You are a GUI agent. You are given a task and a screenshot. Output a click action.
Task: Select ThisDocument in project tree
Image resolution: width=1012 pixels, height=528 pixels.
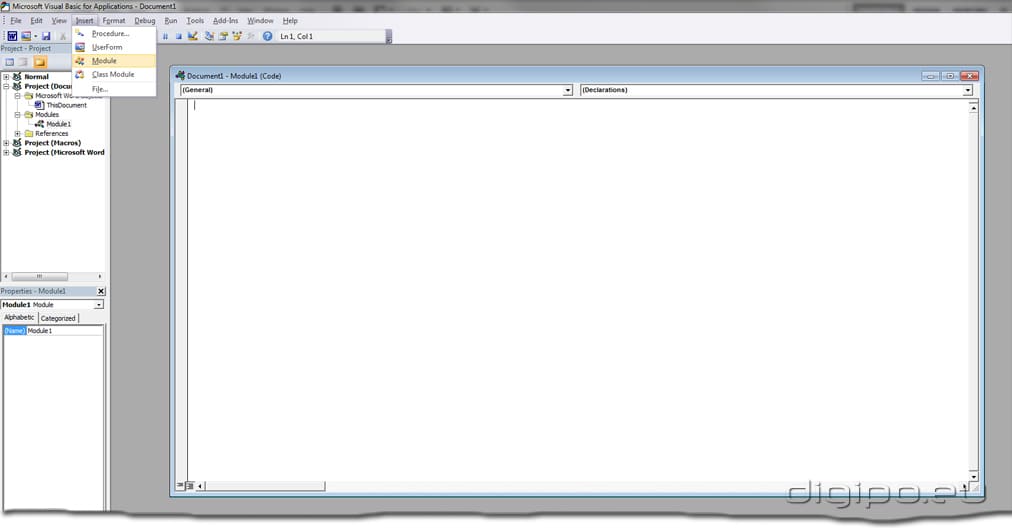click(x=66, y=105)
